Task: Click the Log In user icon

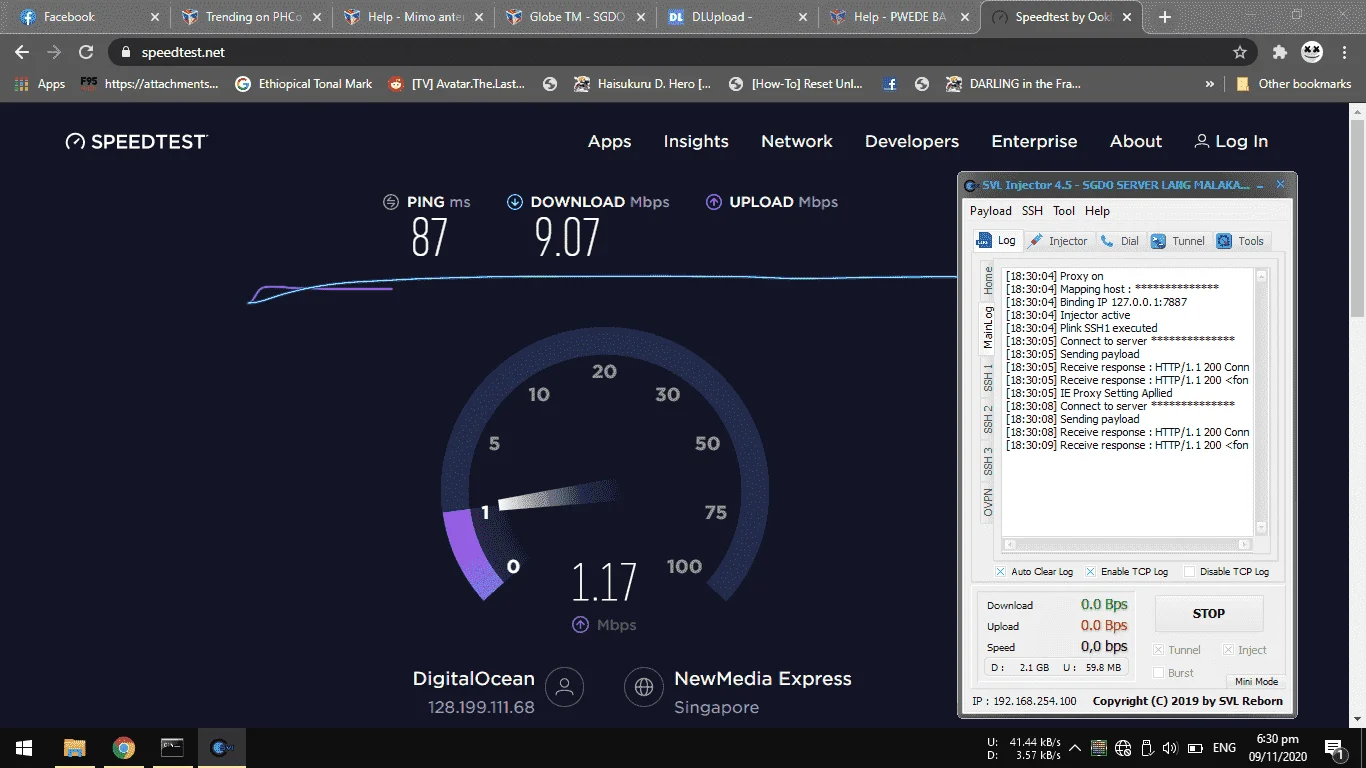Action: point(1201,142)
